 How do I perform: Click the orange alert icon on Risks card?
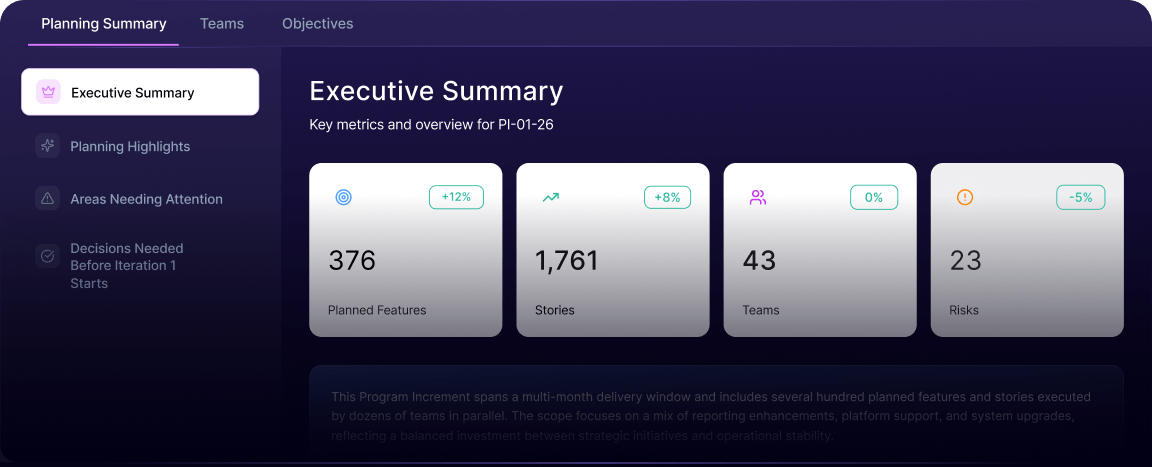click(965, 197)
